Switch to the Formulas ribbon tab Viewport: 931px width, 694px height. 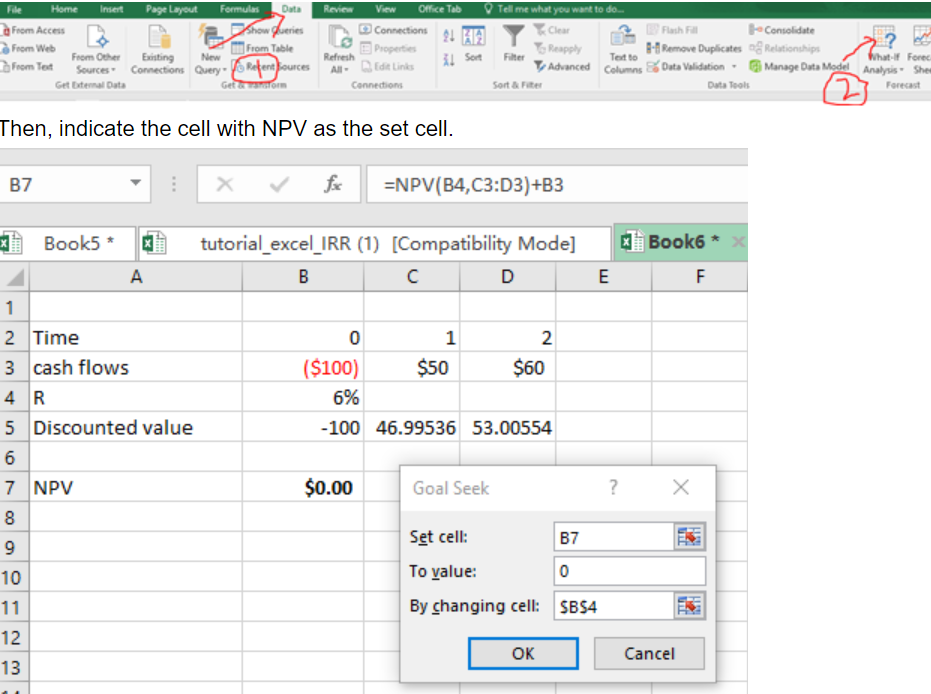(240, 9)
